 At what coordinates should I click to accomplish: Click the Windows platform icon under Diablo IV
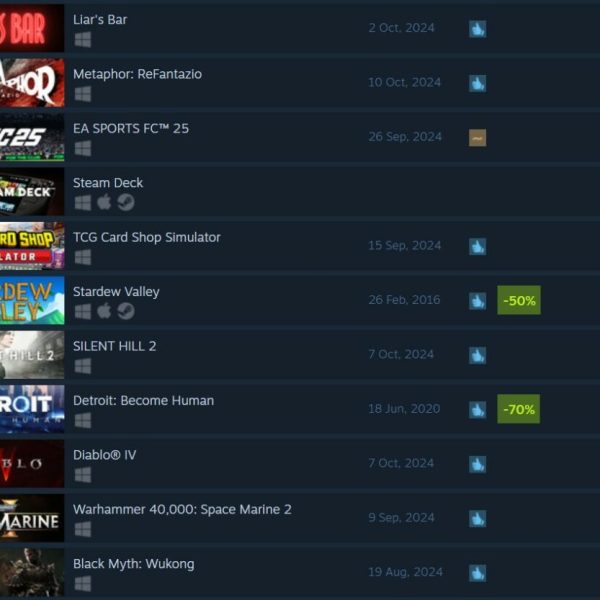[x=83, y=475]
